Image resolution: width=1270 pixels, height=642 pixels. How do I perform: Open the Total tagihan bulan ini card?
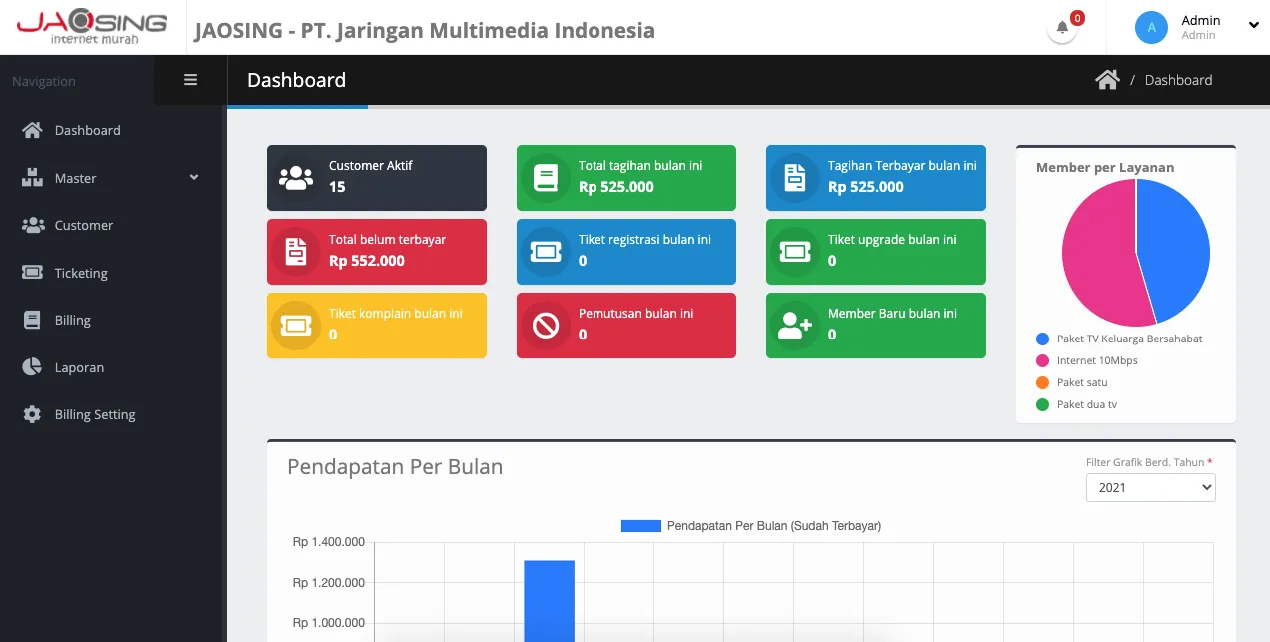tap(626, 178)
